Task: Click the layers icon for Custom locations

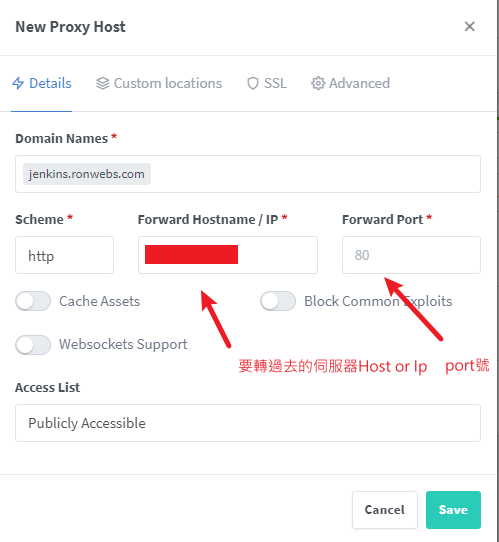Action: (103, 83)
